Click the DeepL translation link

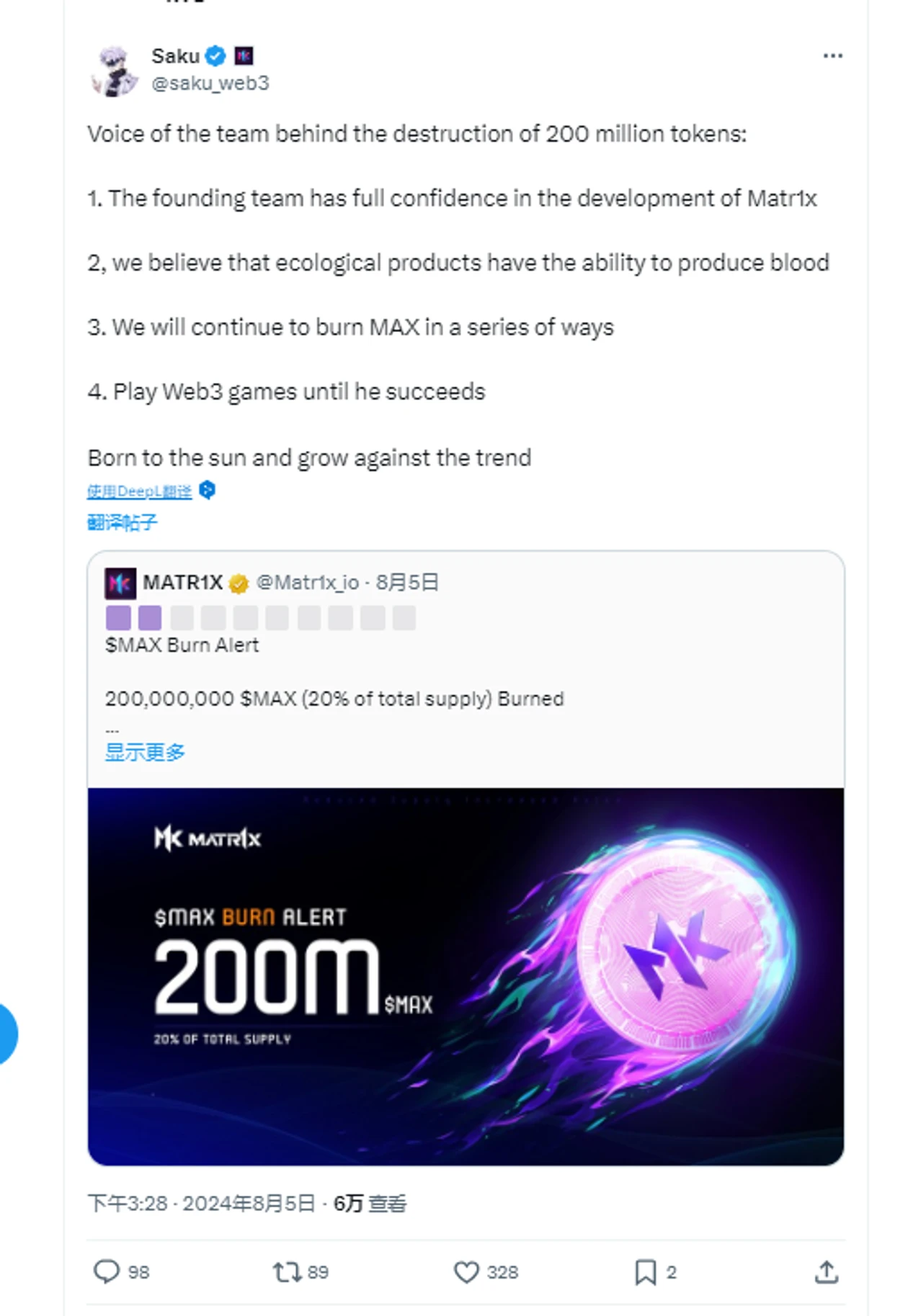(140, 491)
